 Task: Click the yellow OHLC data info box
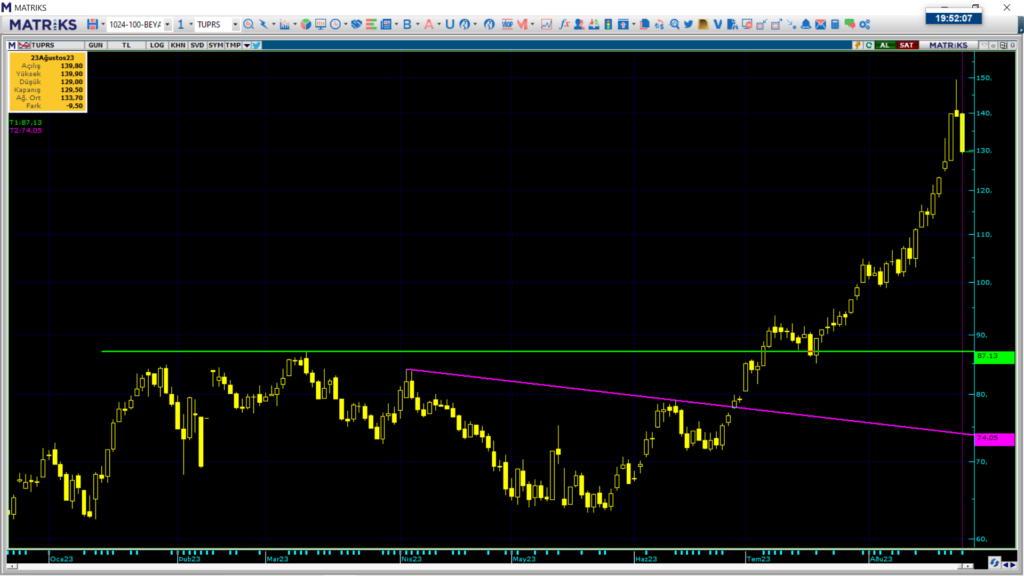48,82
